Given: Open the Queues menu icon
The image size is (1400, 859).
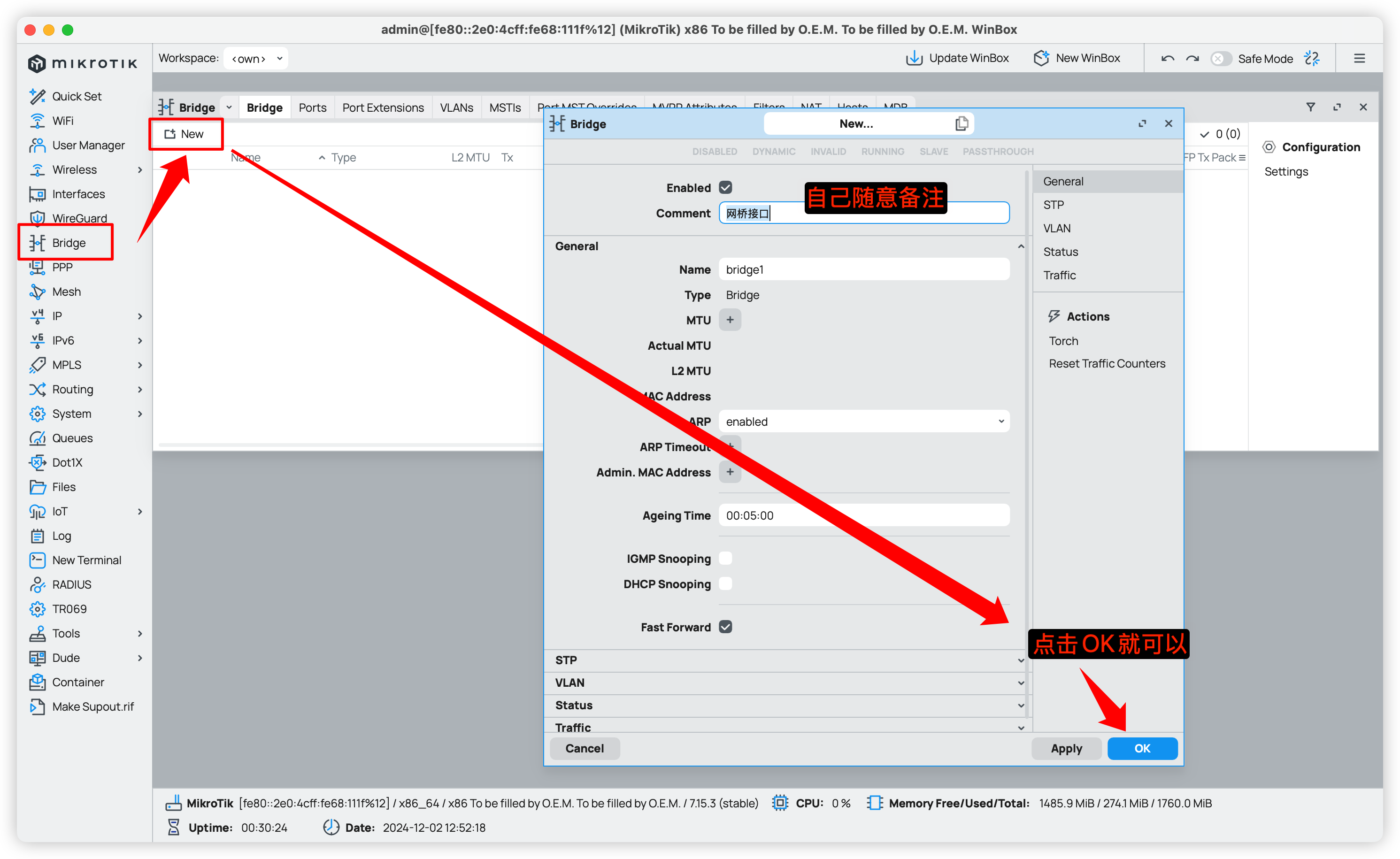Looking at the screenshot, I should pyautogui.click(x=38, y=438).
